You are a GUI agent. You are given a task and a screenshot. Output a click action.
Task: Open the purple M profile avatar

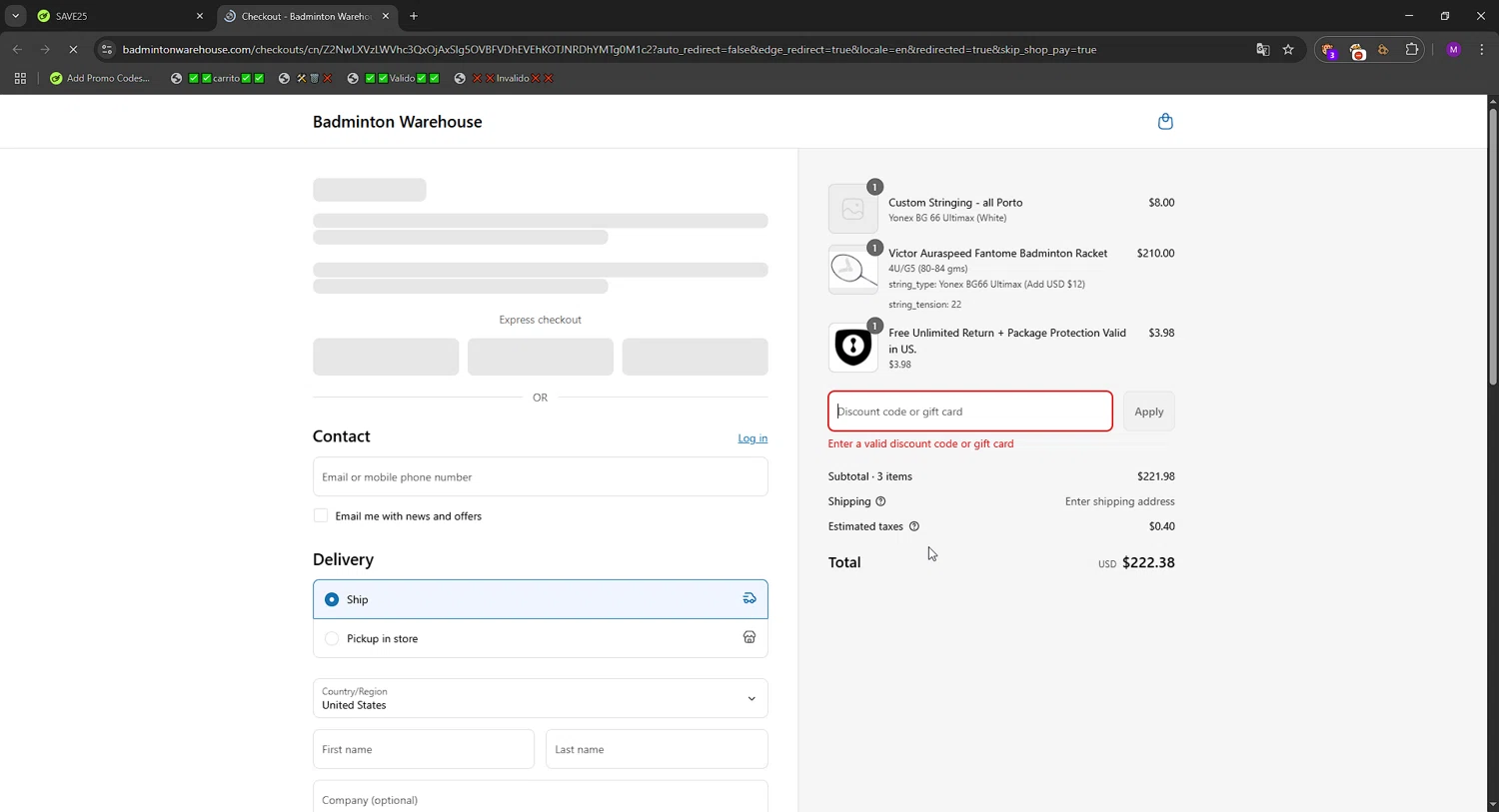click(x=1454, y=50)
